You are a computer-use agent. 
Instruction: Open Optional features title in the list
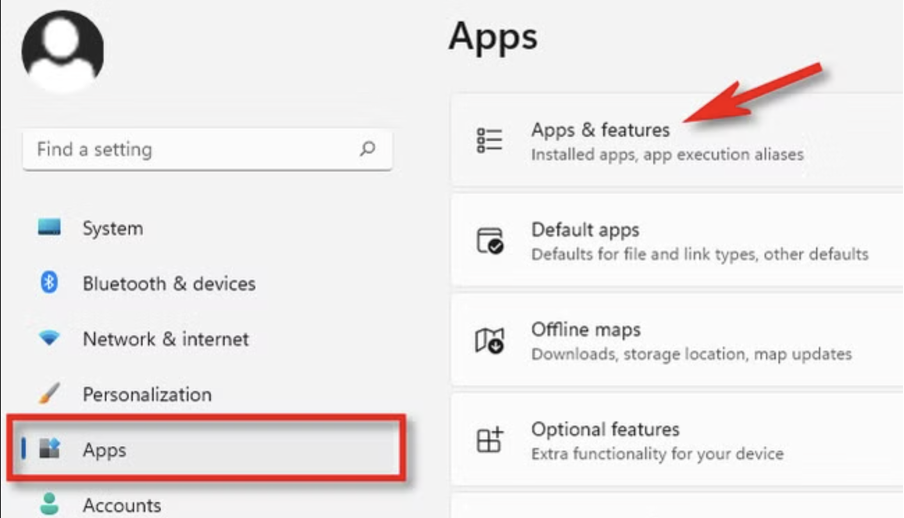(605, 430)
